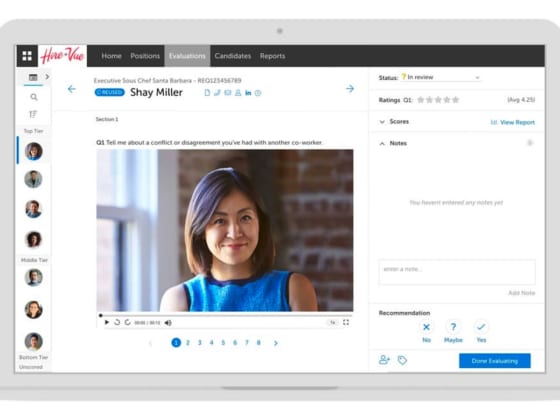Click the Reused badge next to Shay Miller

109,92
